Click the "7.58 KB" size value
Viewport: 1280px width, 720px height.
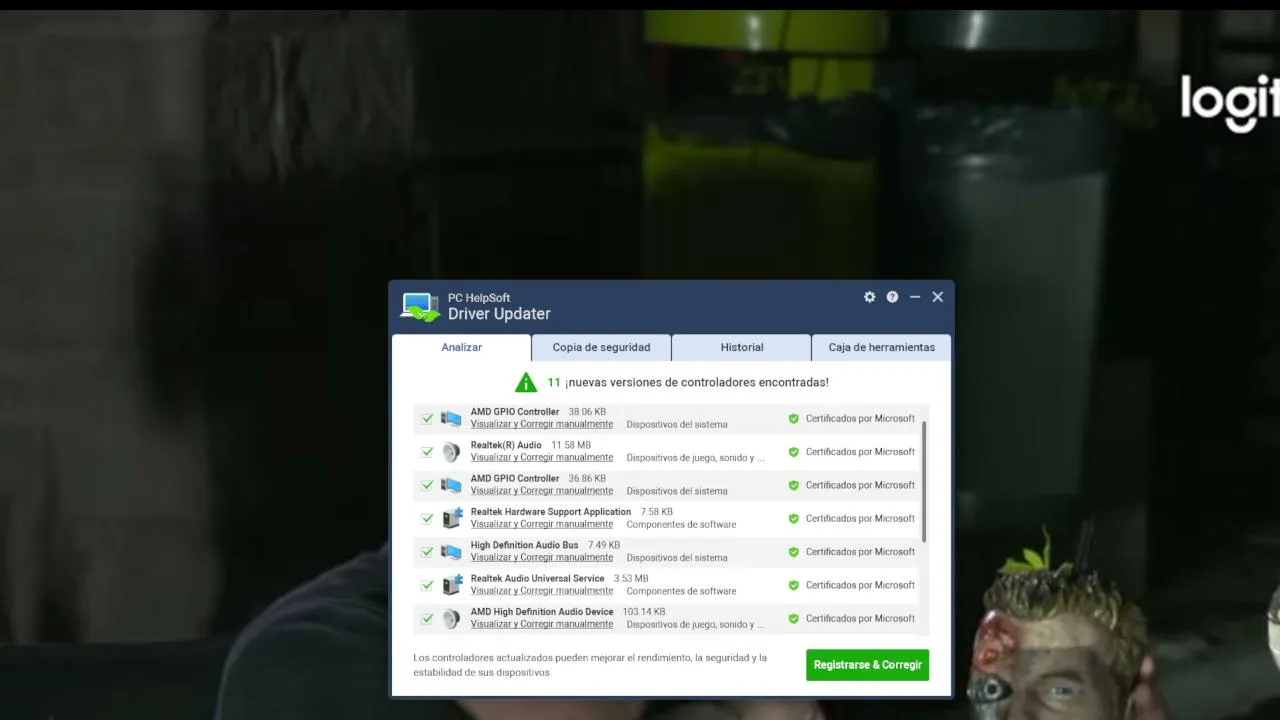(657, 512)
